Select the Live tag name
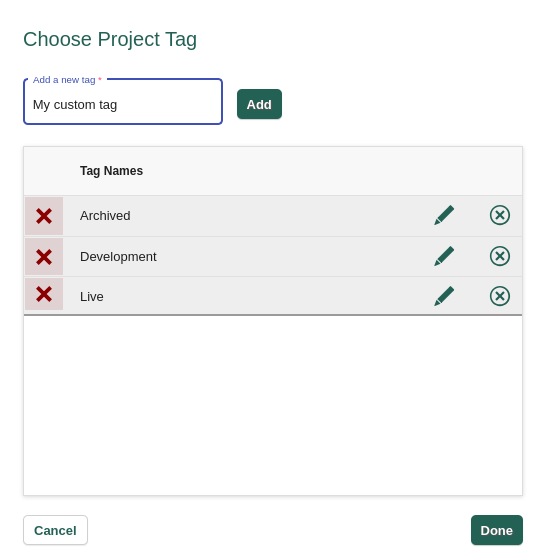This screenshot has width=542, height=560. click(92, 297)
